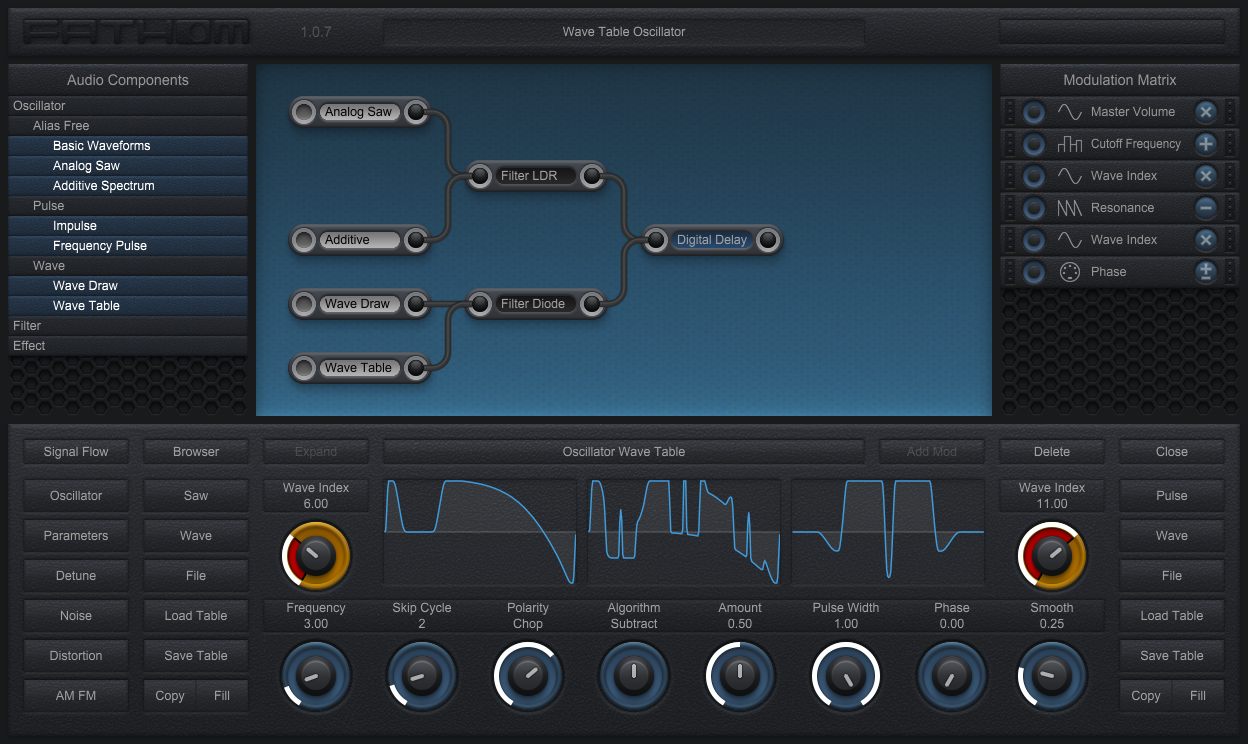Click the Wave Table Oscillator preset name field
The image size is (1248, 744).
(x=624, y=32)
